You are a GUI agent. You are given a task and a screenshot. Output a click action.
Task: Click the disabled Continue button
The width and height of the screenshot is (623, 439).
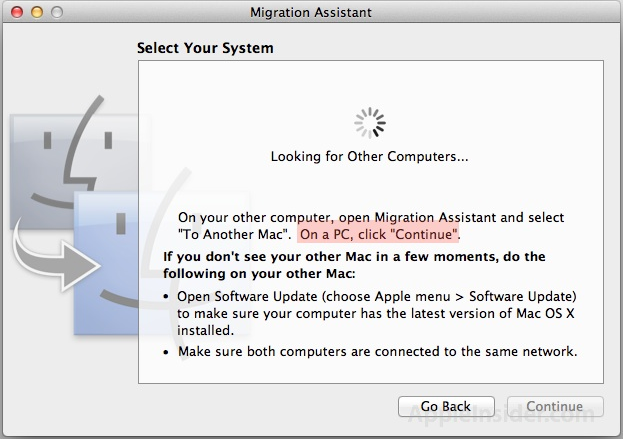click(555, 406)
